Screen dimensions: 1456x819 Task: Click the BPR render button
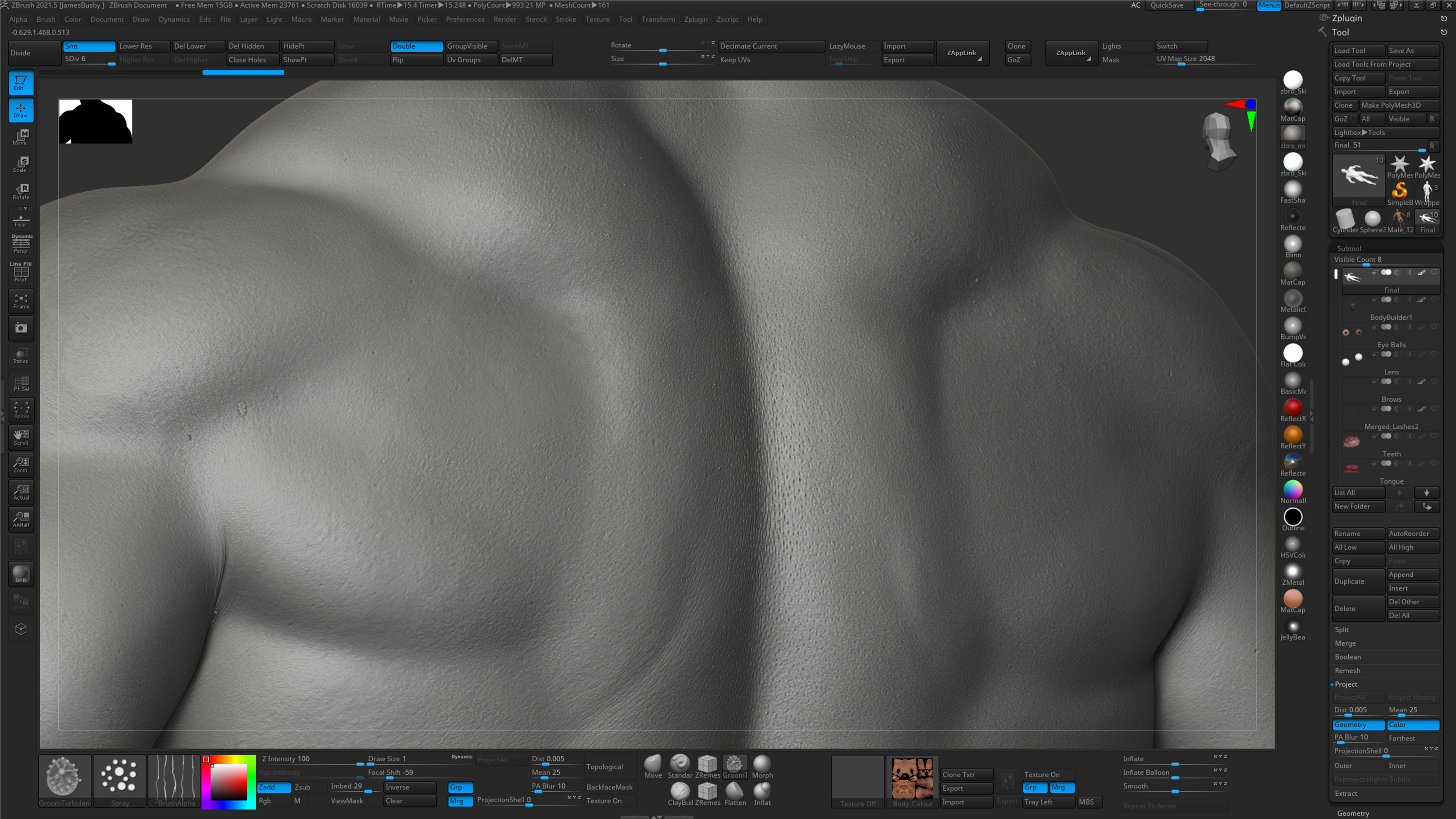point(21,574)
